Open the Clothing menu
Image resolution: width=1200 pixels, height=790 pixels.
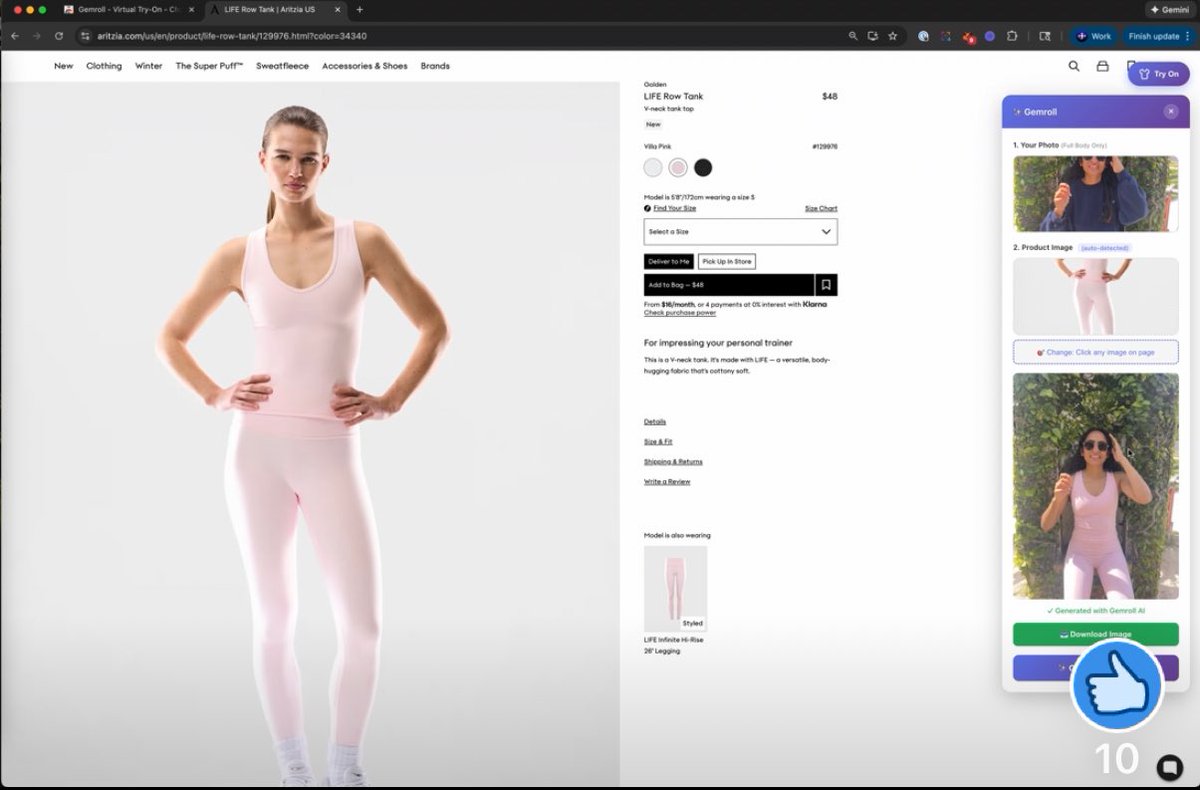(104, 66)
